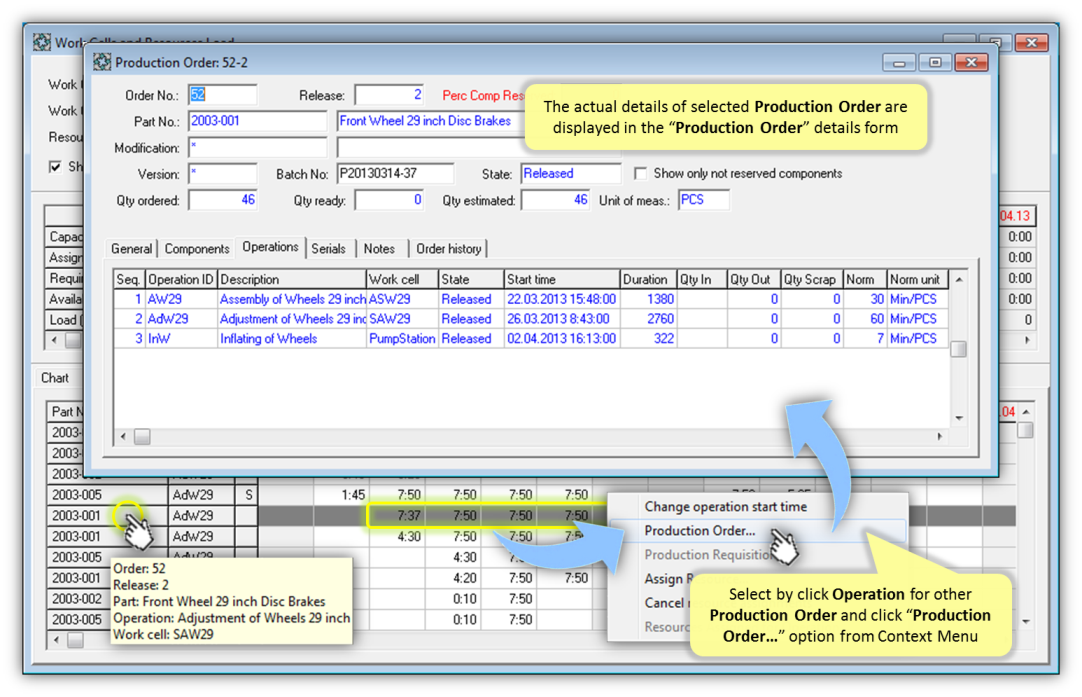
Task: Close the Work Cells and Resource Load window
Action: coord(1032,42)
